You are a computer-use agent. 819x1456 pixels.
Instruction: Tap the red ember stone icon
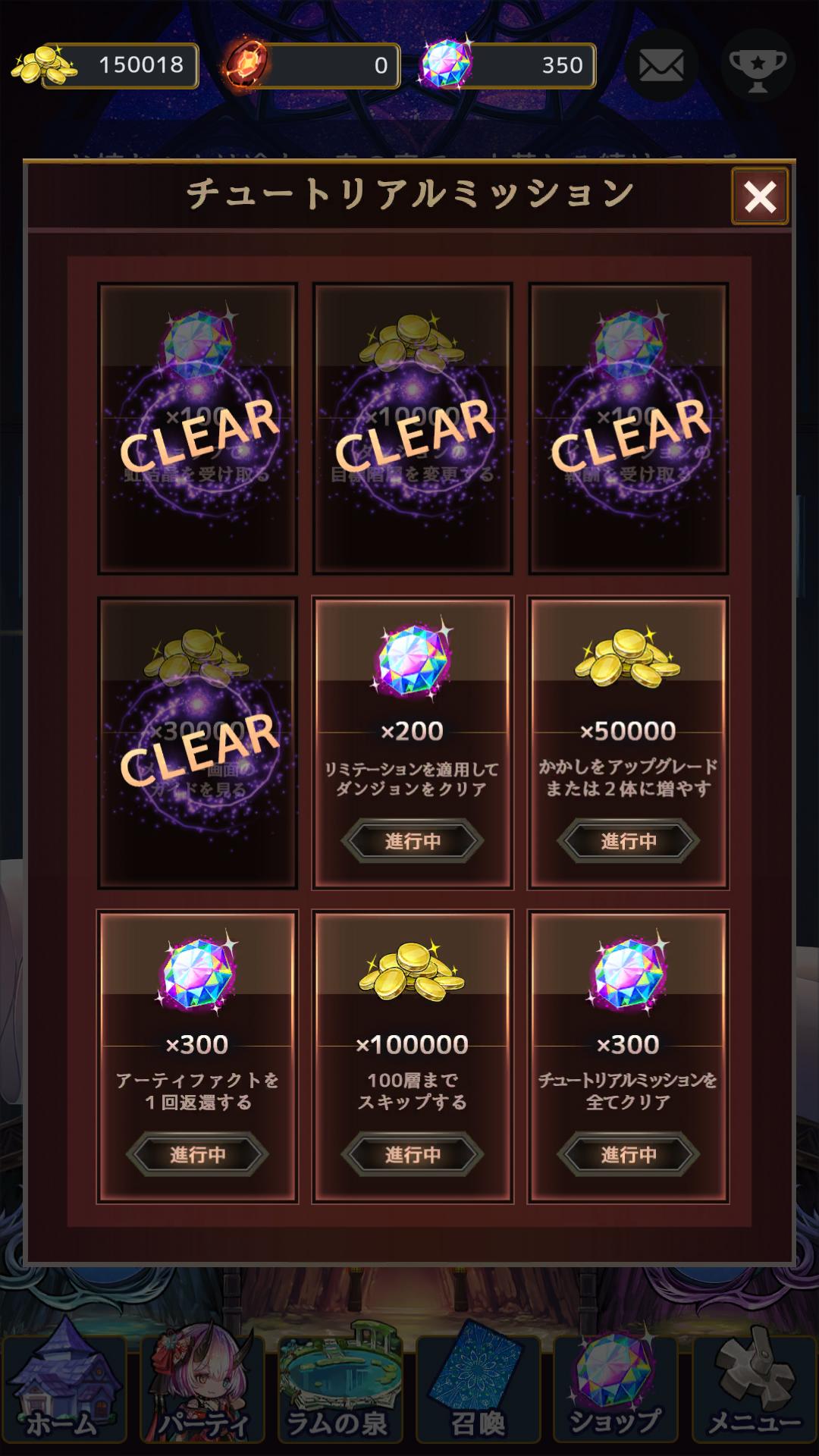point(247,64)
